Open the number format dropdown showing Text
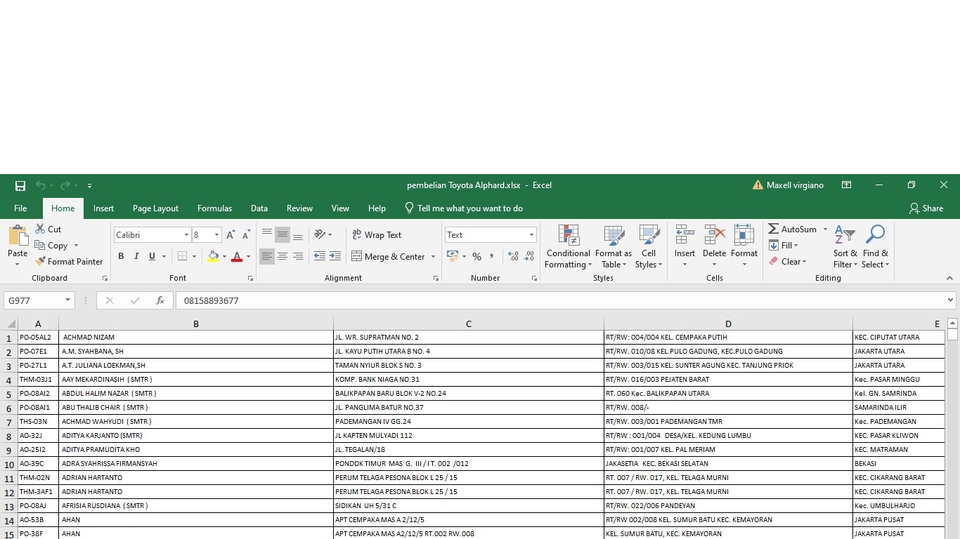The image size is (960, 539). click(x=531, y=235)
